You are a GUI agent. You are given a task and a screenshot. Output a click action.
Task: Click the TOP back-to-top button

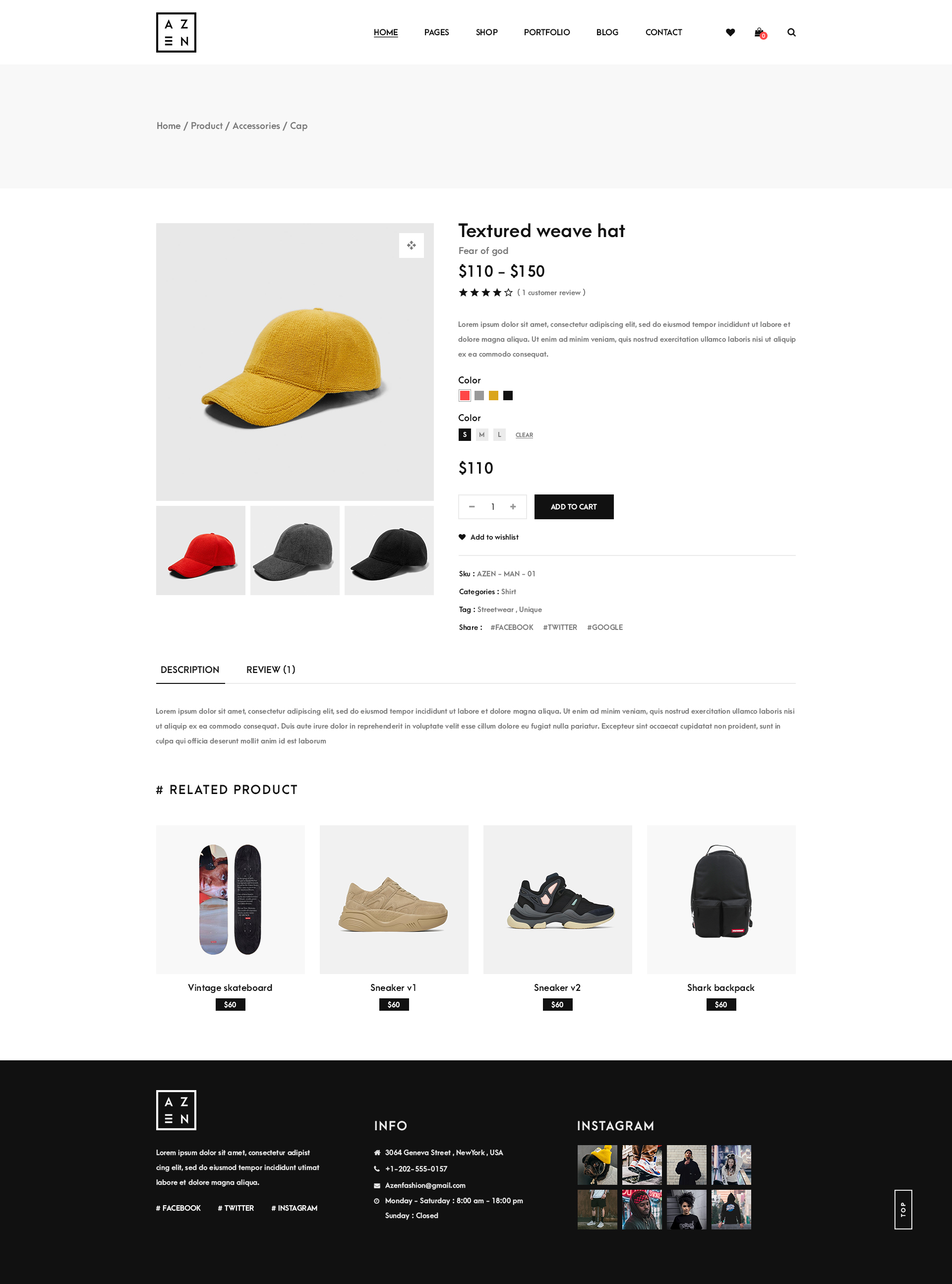pos(903,1209)
